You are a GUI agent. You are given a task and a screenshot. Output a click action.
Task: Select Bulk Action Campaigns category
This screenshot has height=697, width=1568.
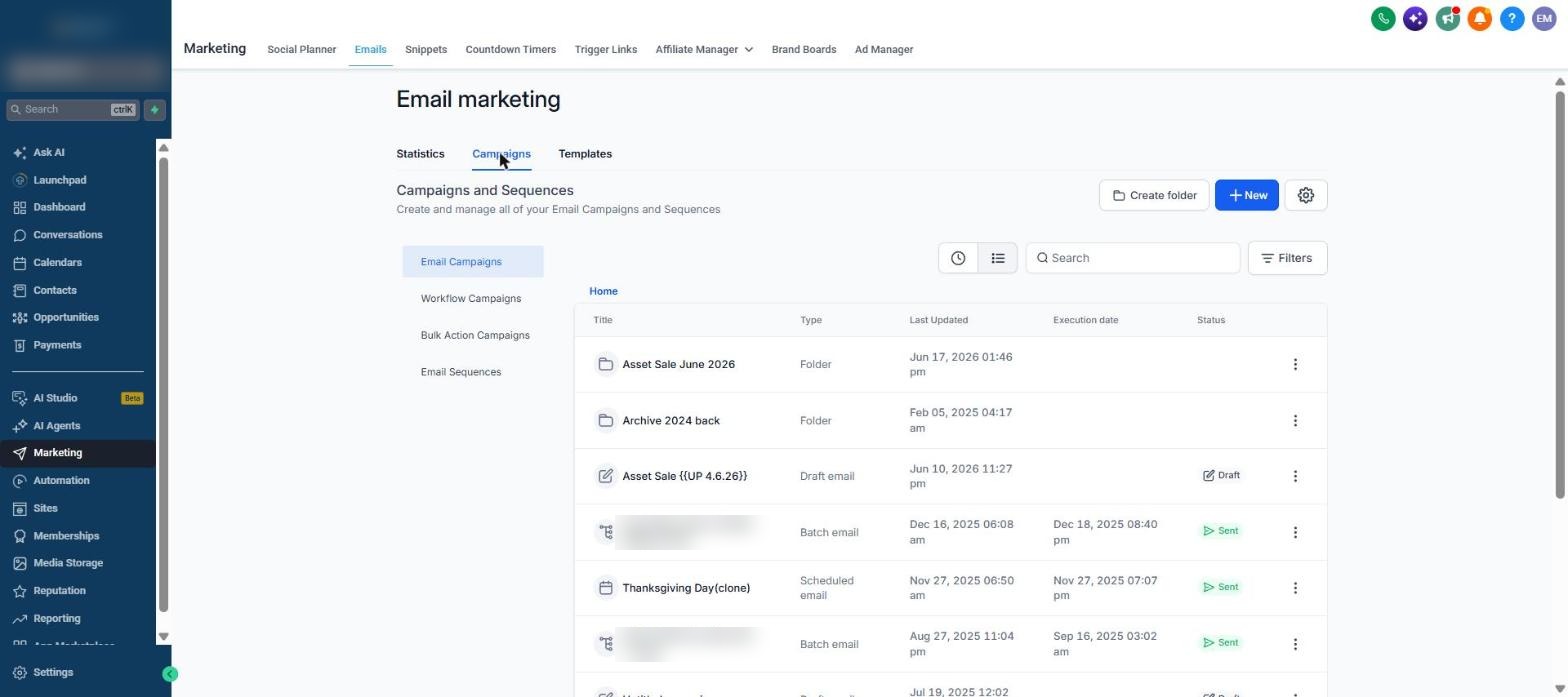coord(473,335)
